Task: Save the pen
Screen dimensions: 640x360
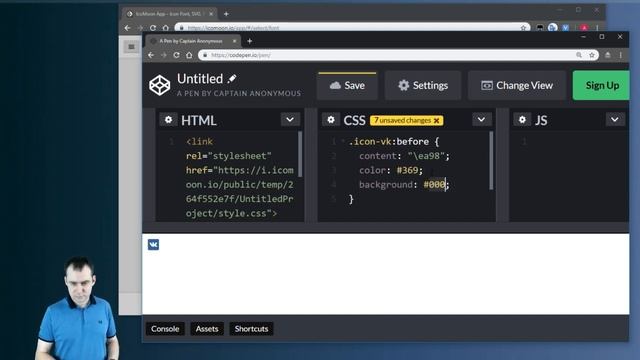Action: point(347,85)
